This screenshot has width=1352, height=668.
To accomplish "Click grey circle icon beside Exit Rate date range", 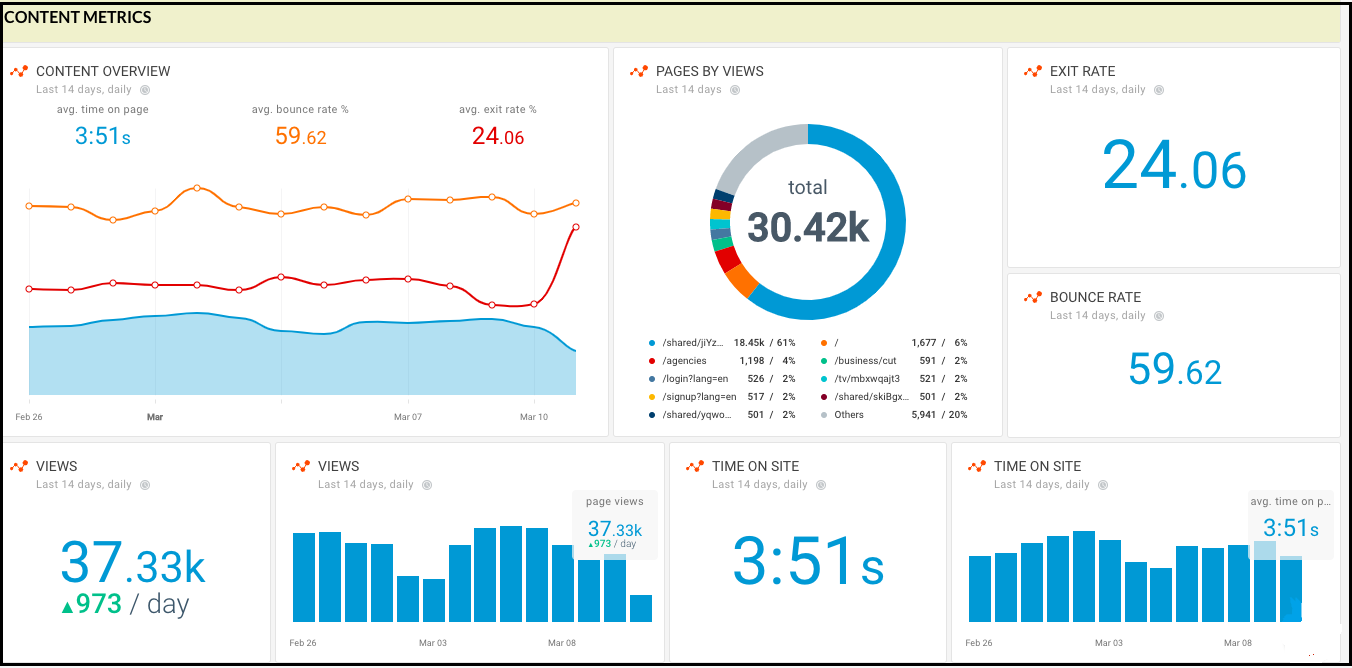I will (x=1159, y=90).
